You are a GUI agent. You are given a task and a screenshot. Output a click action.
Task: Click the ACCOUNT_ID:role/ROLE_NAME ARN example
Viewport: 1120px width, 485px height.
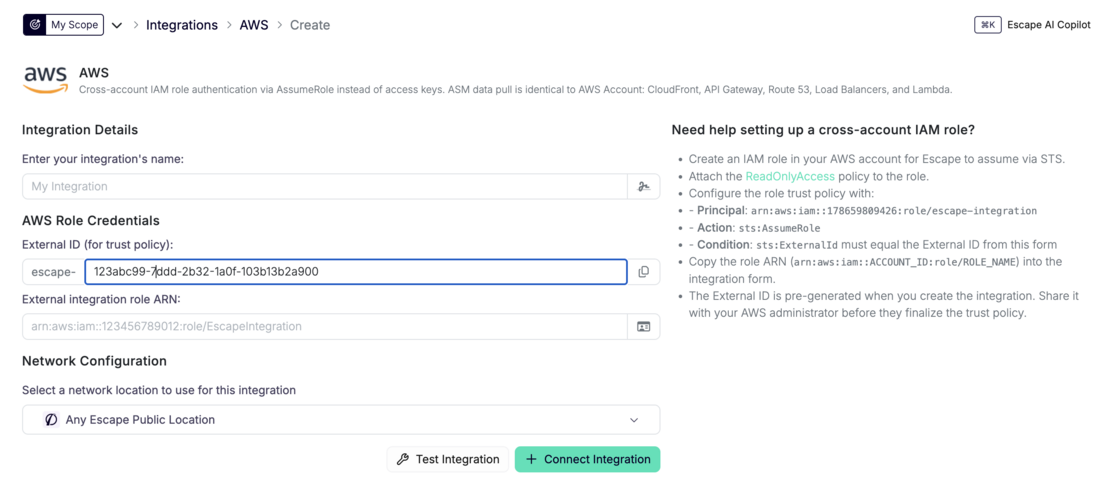902,262
